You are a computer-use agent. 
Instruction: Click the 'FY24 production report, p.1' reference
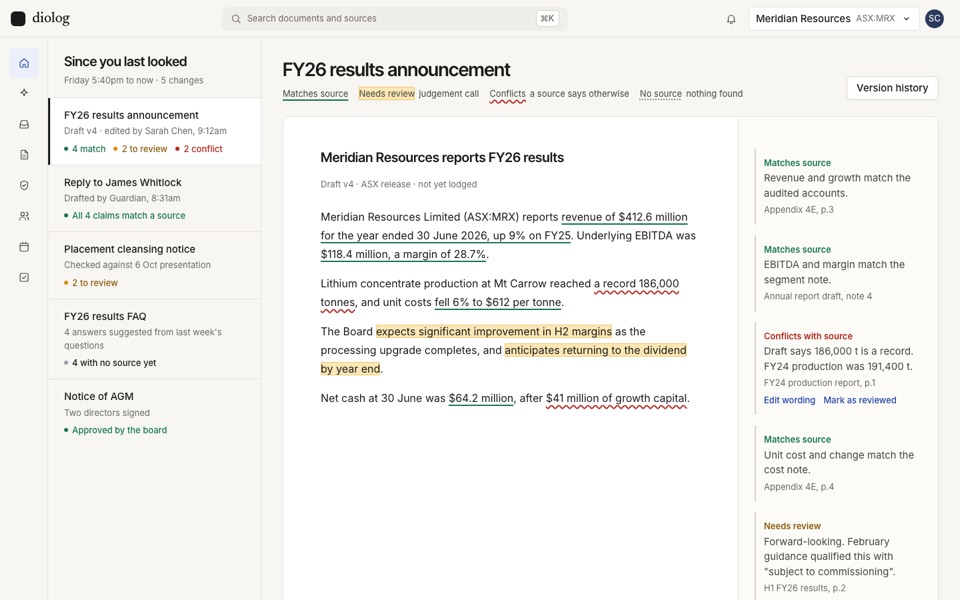tap(819, 383)
